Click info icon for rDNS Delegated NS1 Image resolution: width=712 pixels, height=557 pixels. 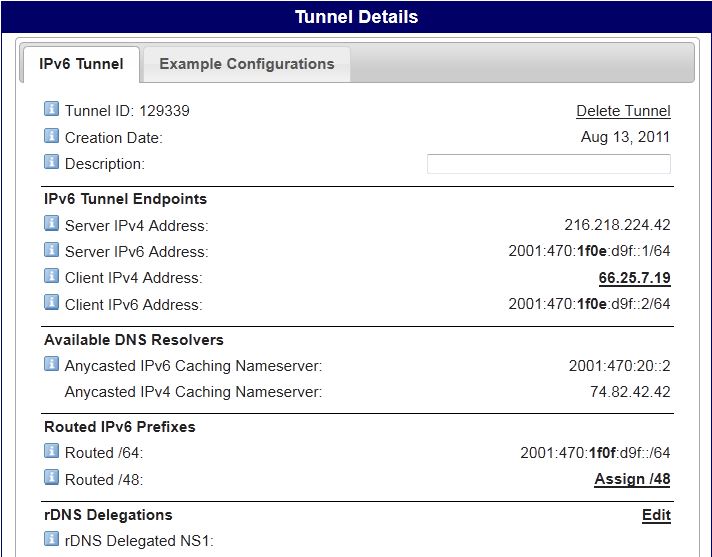[52, 540]
